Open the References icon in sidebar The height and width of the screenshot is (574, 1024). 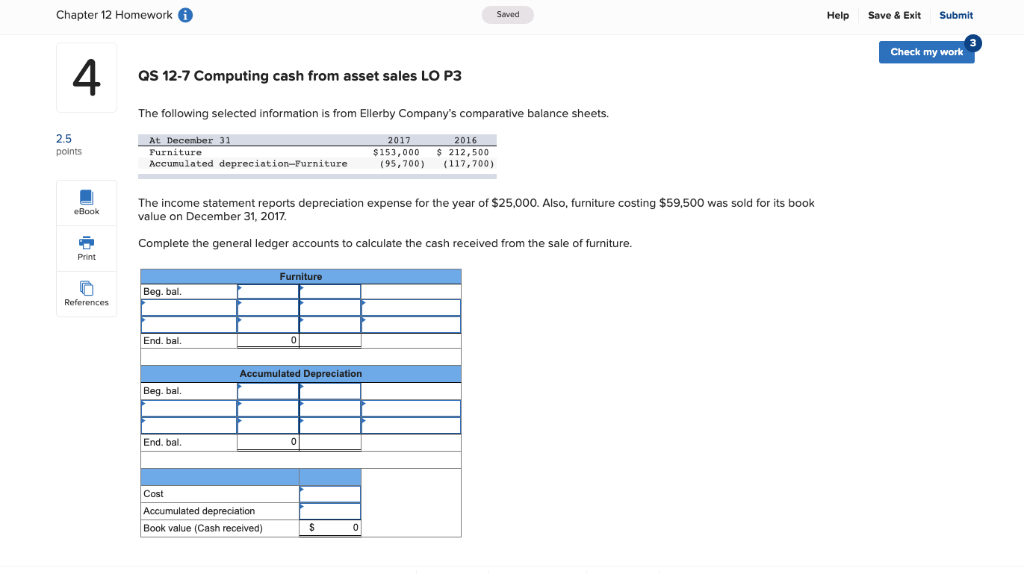click(x=86, y=294)
